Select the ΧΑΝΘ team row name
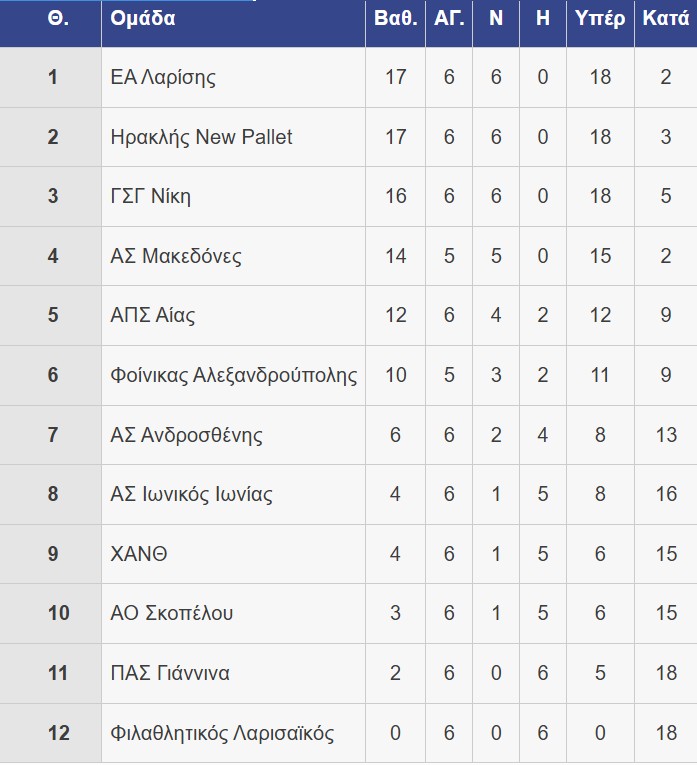Screen dimensions: 697x765 139,554
